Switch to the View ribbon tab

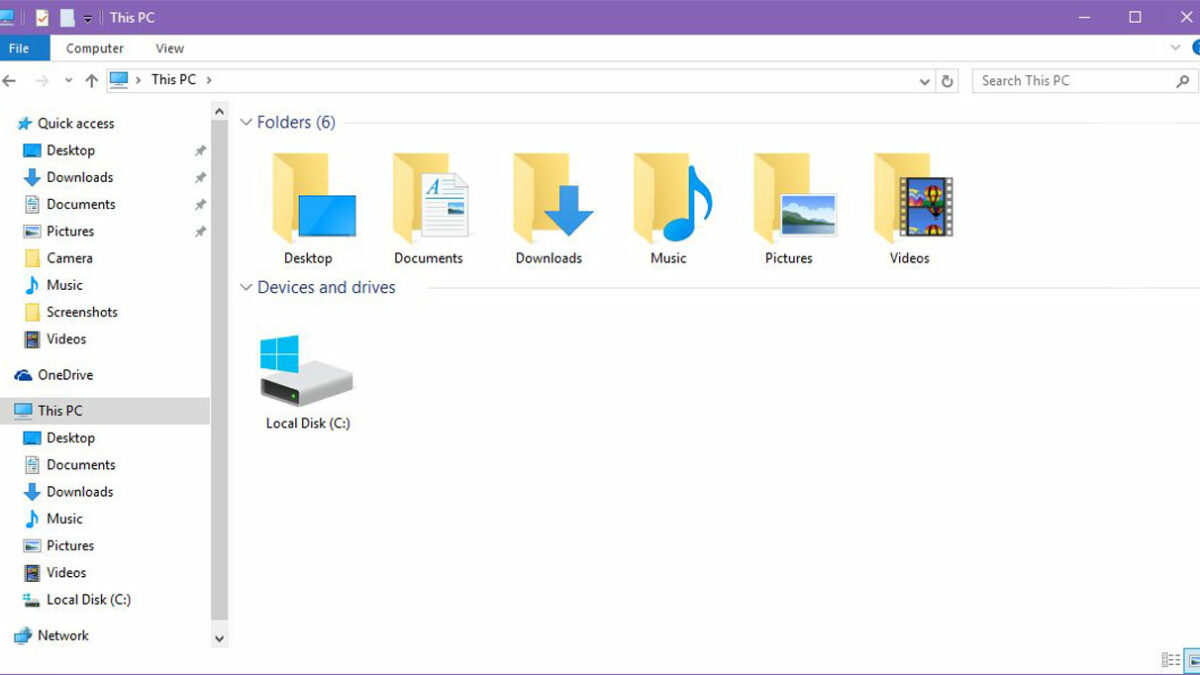(x=170, y=48)
